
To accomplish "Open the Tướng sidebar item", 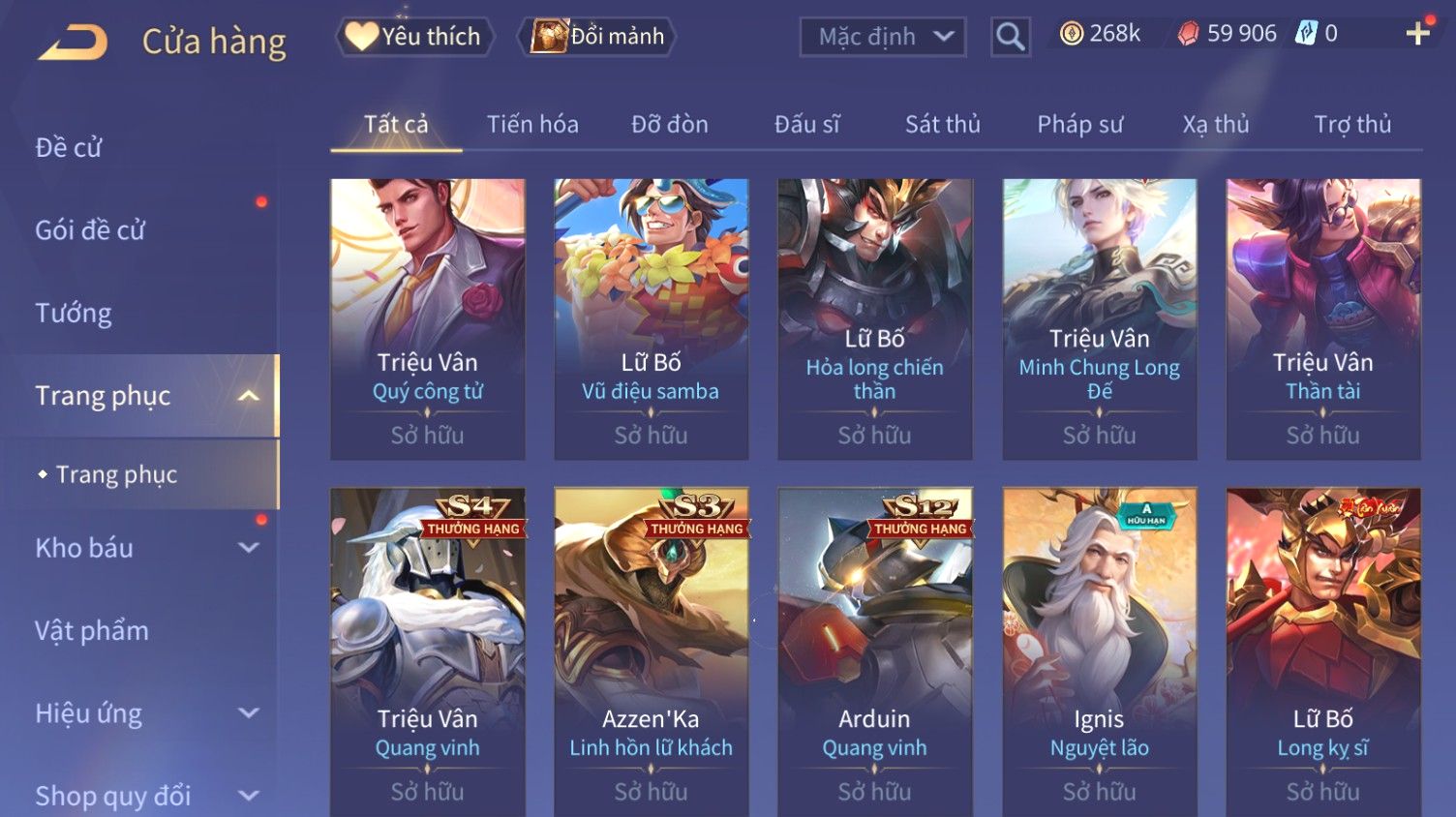I will point(74,313).
